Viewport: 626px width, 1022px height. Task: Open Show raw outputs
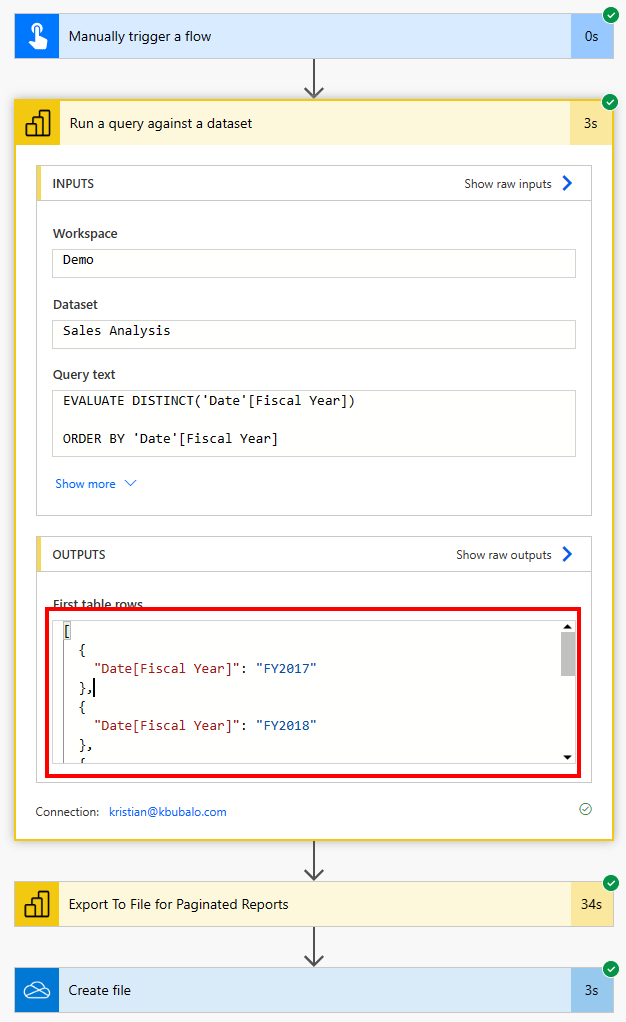(x=514, y=555)
